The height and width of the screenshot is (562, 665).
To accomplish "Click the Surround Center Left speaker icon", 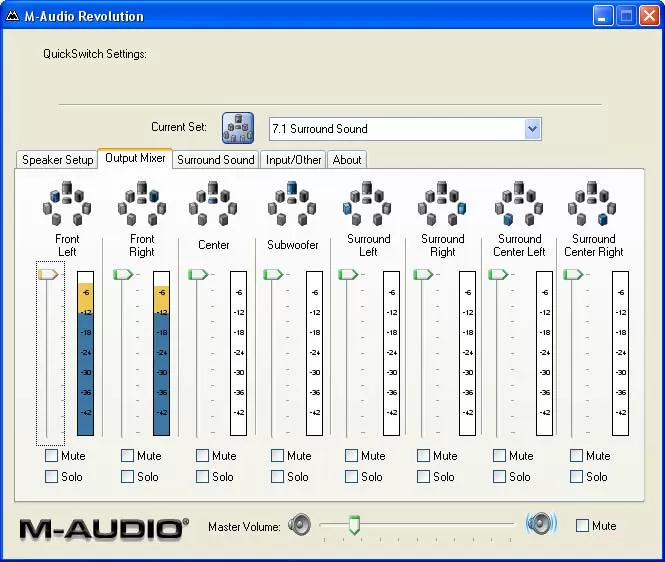I will pyautogui.click(x=519, y=204).
